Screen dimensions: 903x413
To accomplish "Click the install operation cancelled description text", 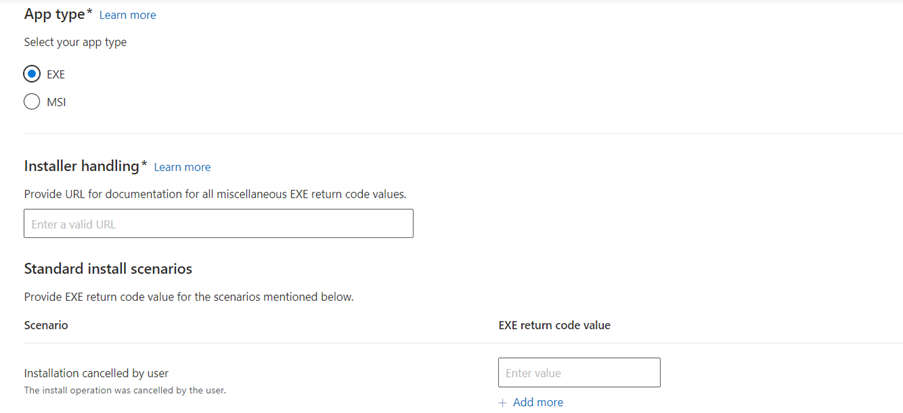I will pyautogui.click(x=125, y=390).
